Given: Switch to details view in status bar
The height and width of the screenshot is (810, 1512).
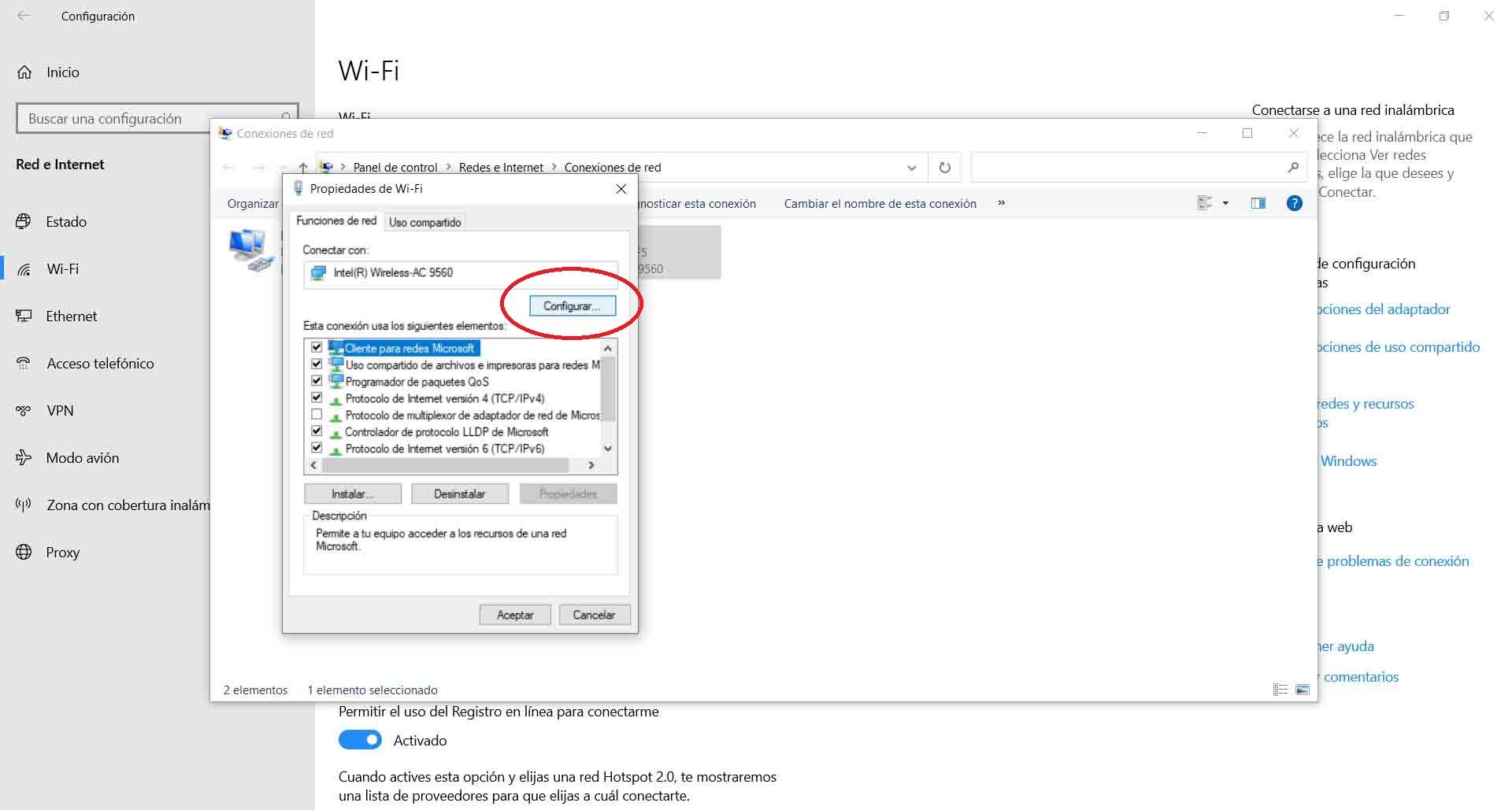Looking at the screenshot, I should coord(1280,690).
